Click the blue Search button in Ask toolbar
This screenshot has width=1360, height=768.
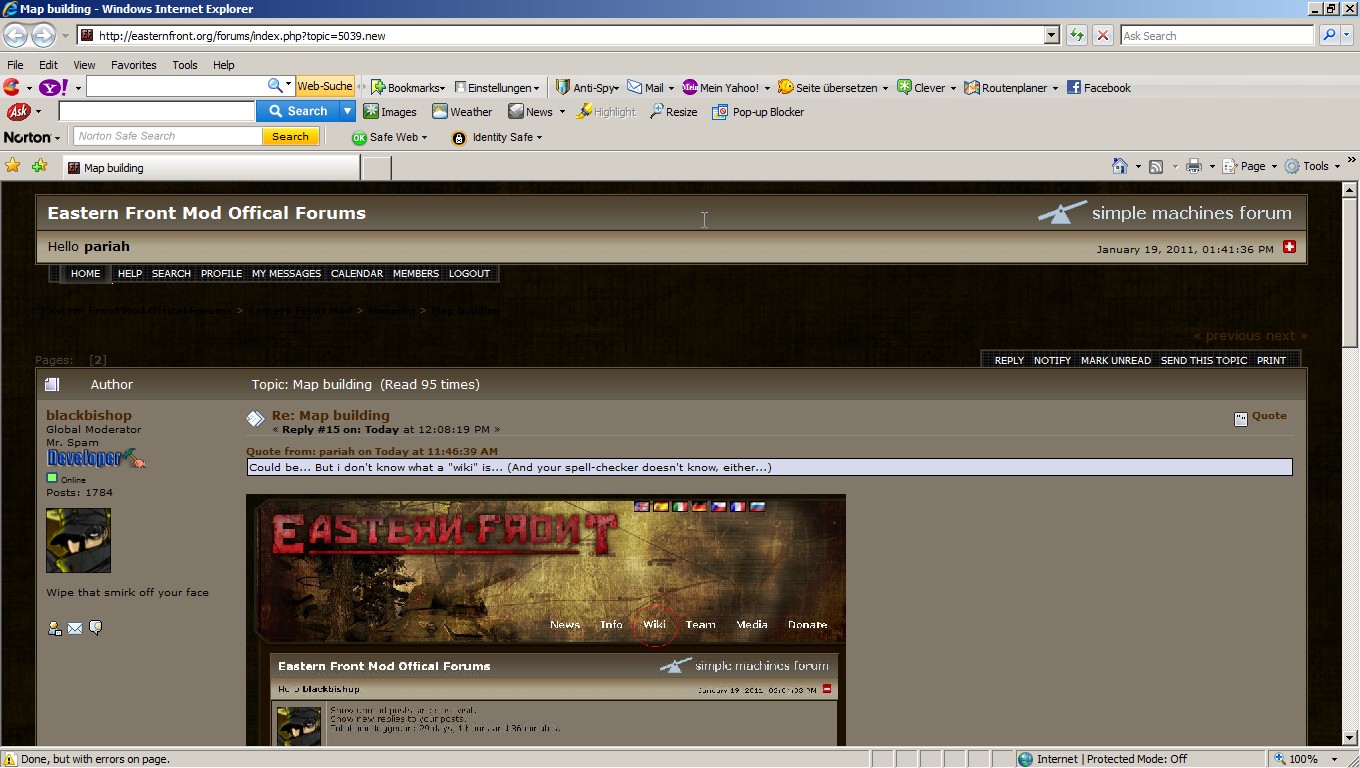coord(298,111)
